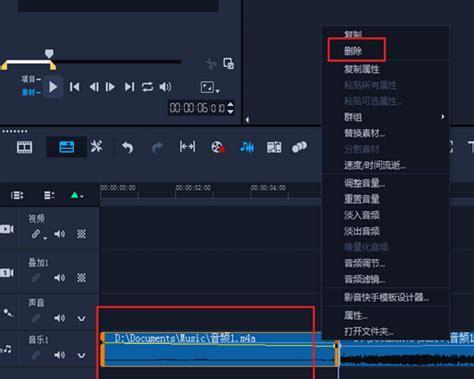
Task: Open track manager add/remove icon
Action: coord(49,195)
